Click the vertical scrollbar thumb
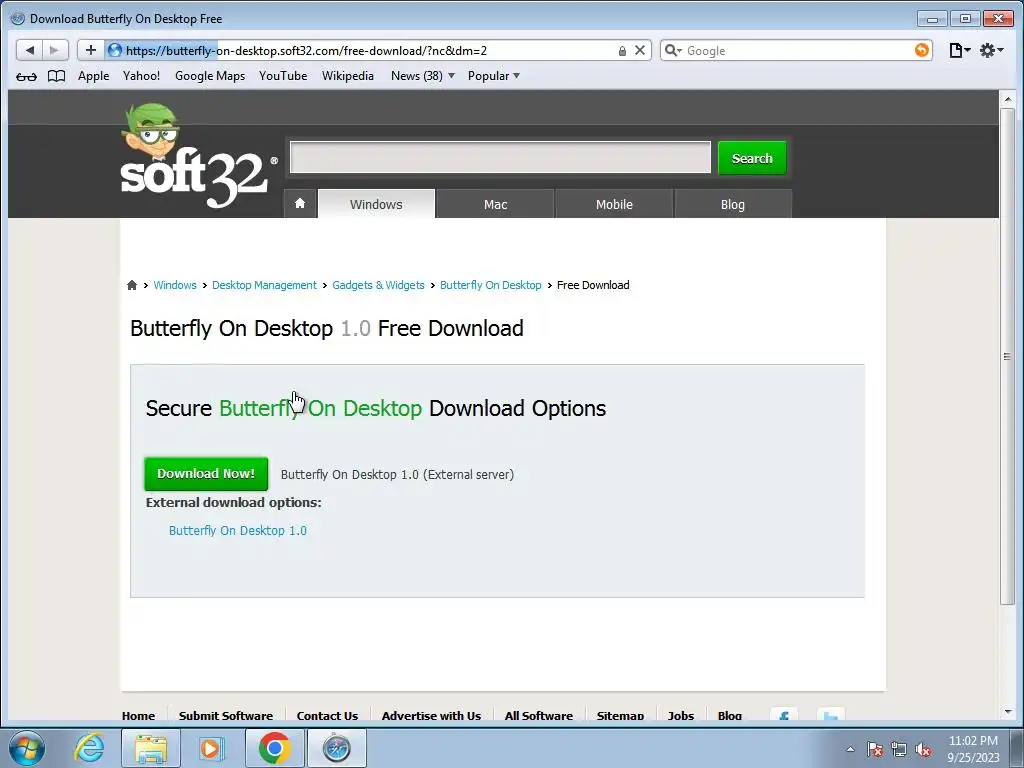This screenshot has height=768, width=1024. point(1007,356)
